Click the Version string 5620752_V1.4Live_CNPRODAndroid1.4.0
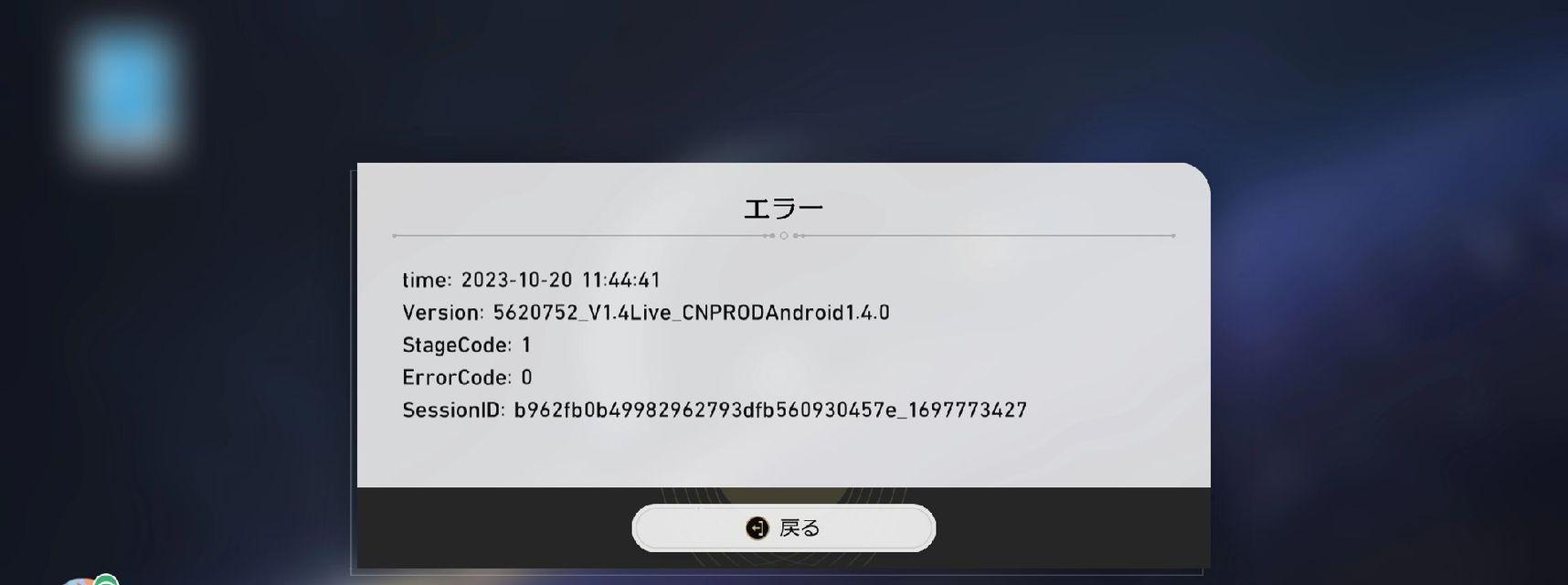The width and height of the screenshot is (1568, 585). 691,313
